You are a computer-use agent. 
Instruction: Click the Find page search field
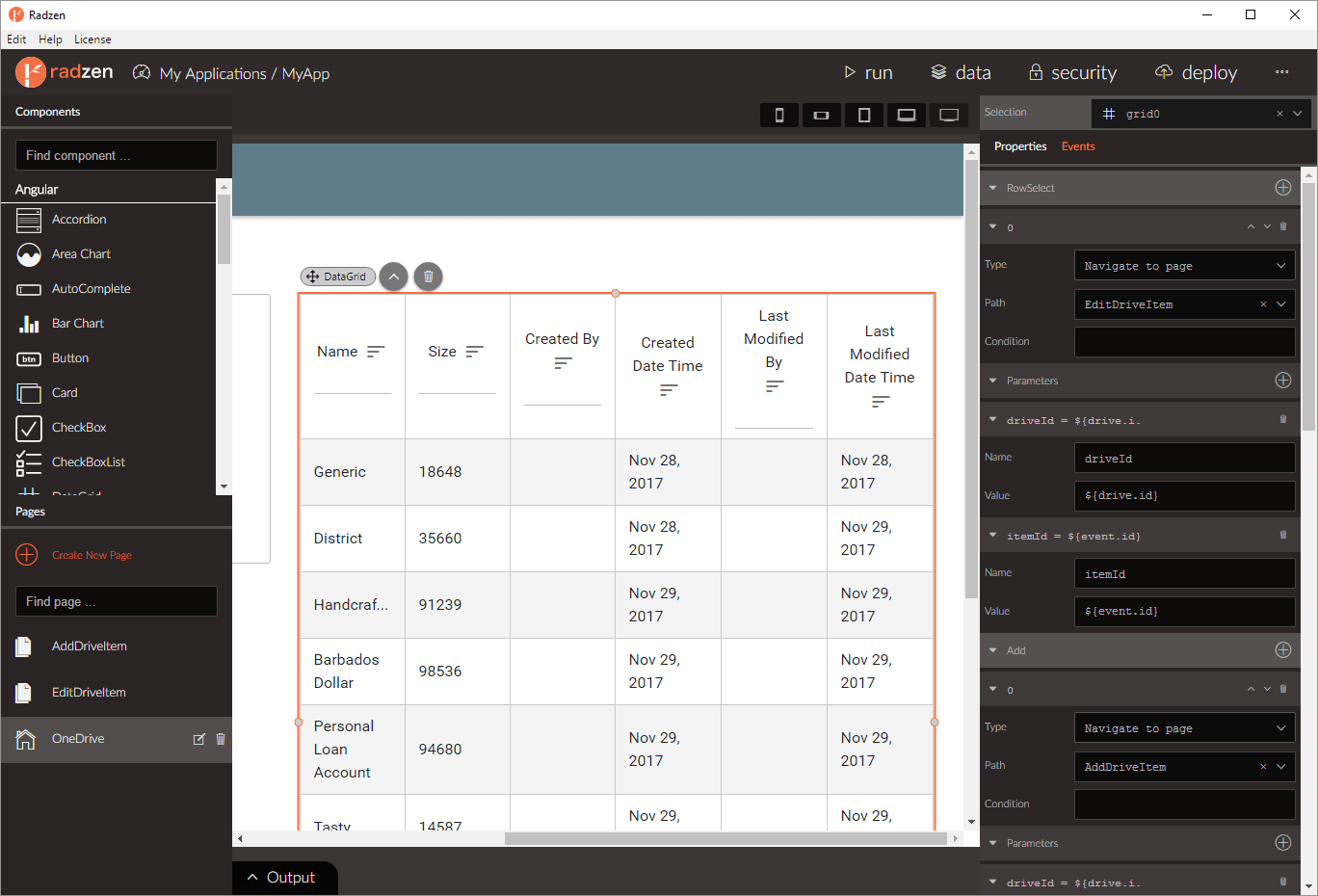(x=117, y=601)
